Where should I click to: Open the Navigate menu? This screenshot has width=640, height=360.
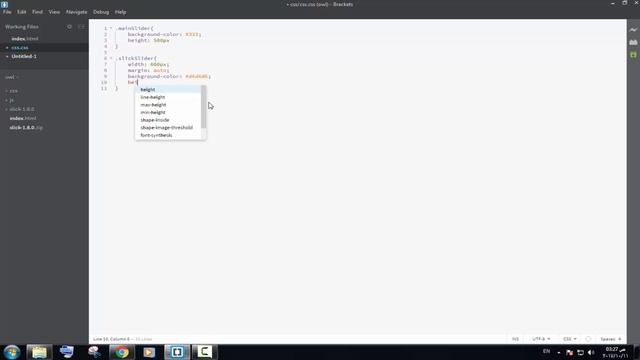point(76,12)
